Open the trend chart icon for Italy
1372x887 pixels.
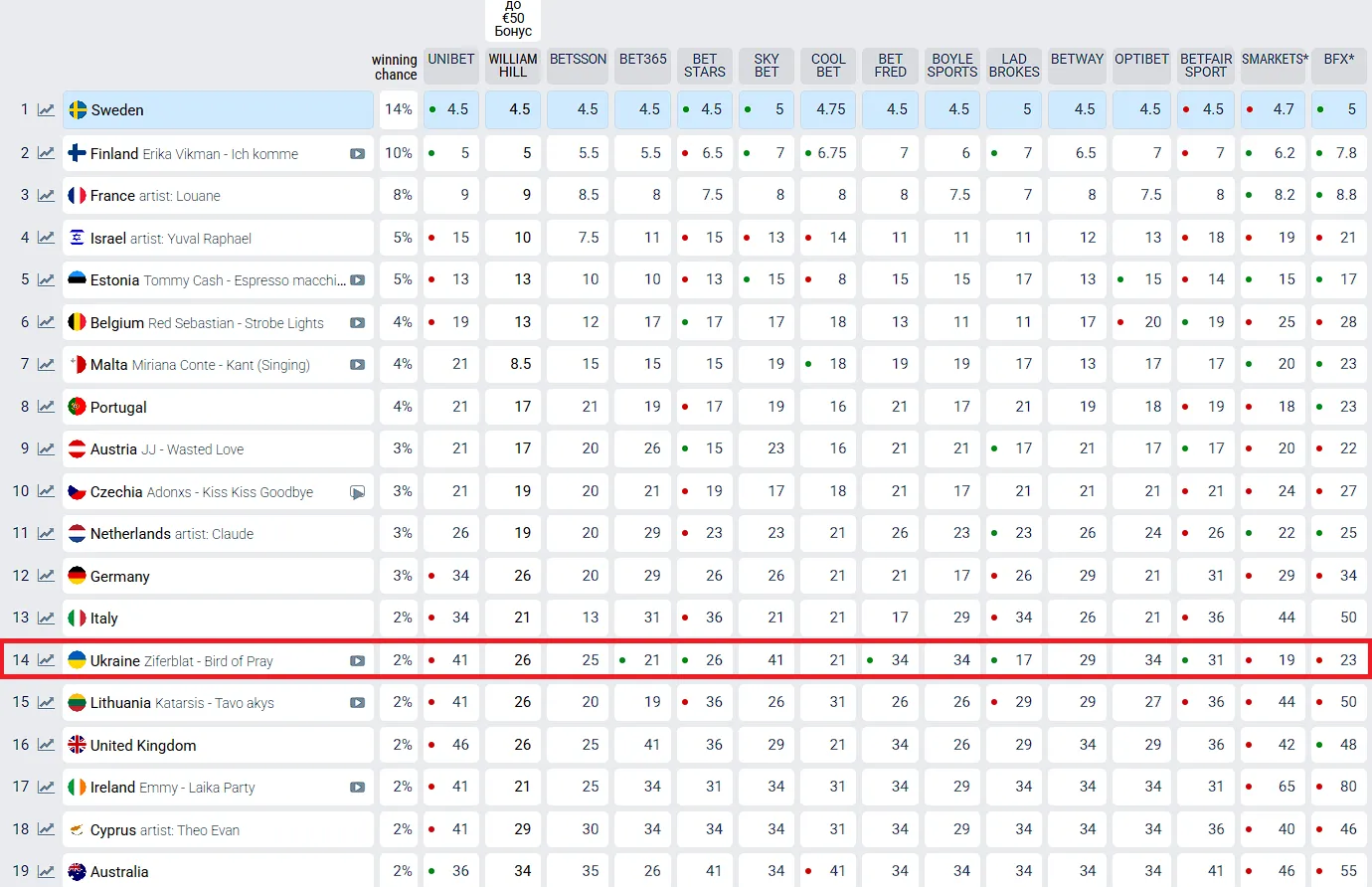pos(46,618)
